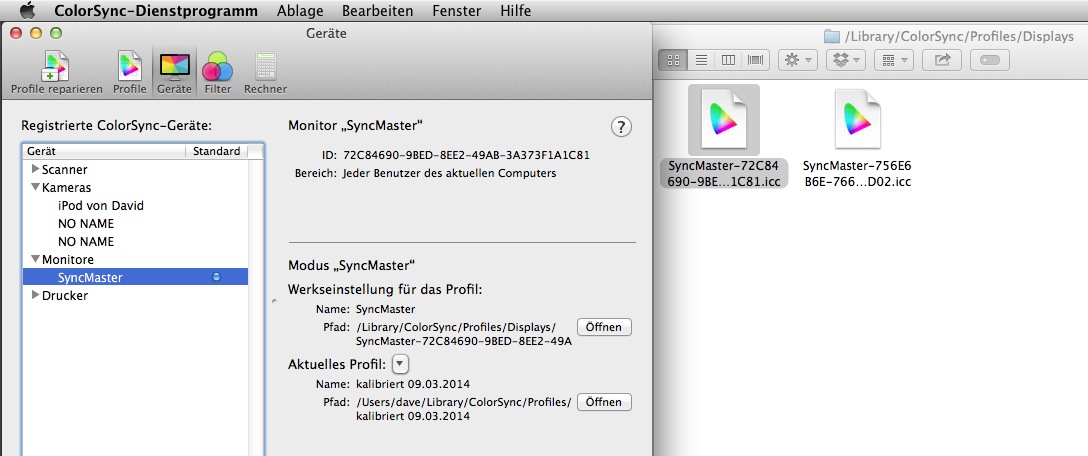Open the Apple menu
1088x456 pixels.
[27, 10]
